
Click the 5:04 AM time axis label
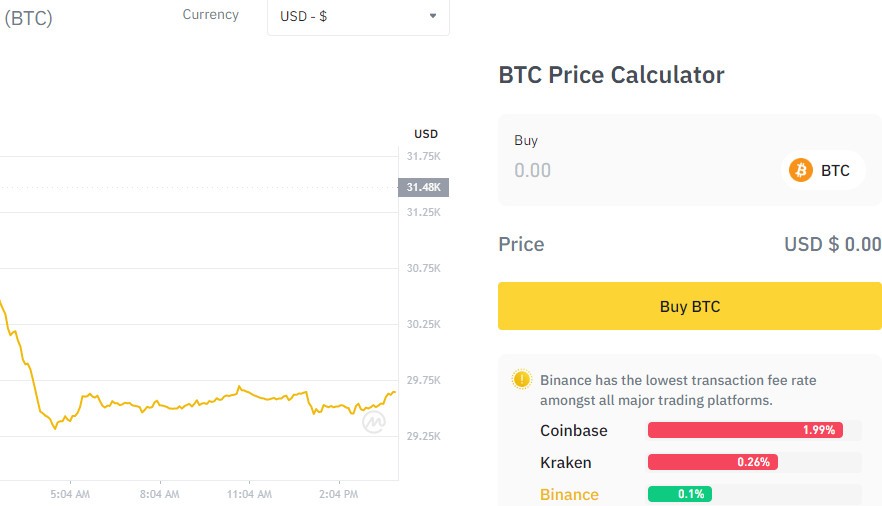70,494
